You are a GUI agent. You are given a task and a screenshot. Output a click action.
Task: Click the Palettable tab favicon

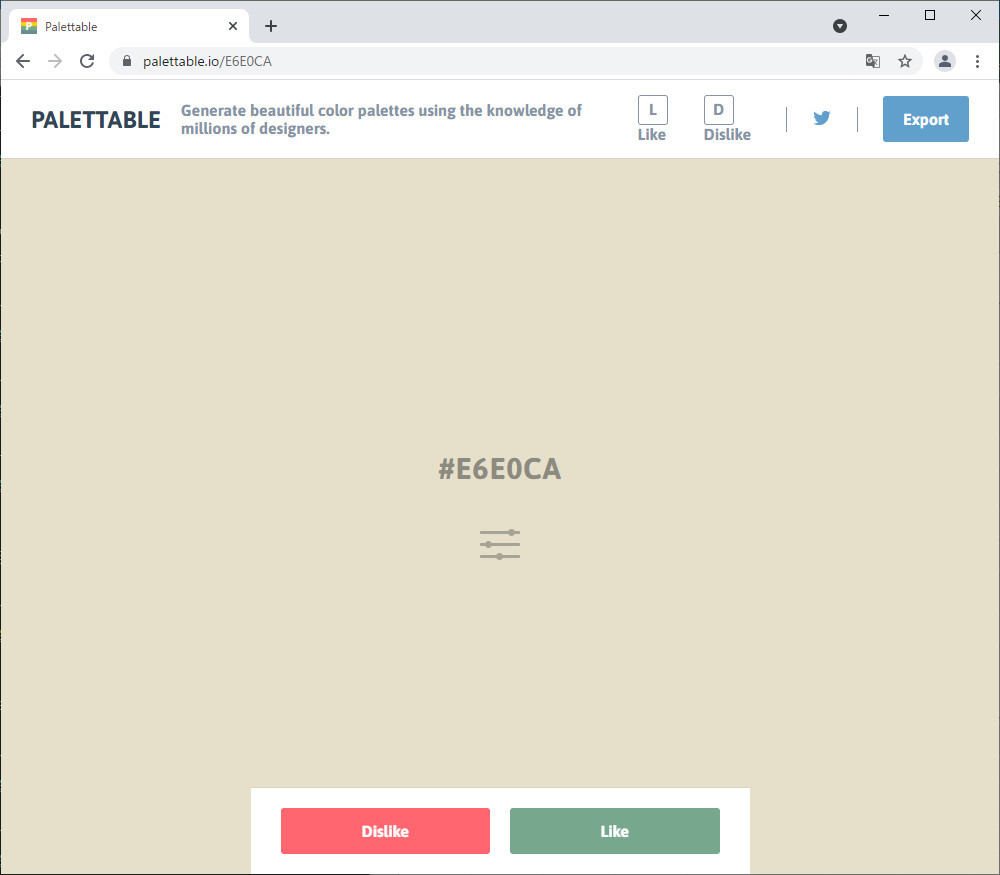29,26
